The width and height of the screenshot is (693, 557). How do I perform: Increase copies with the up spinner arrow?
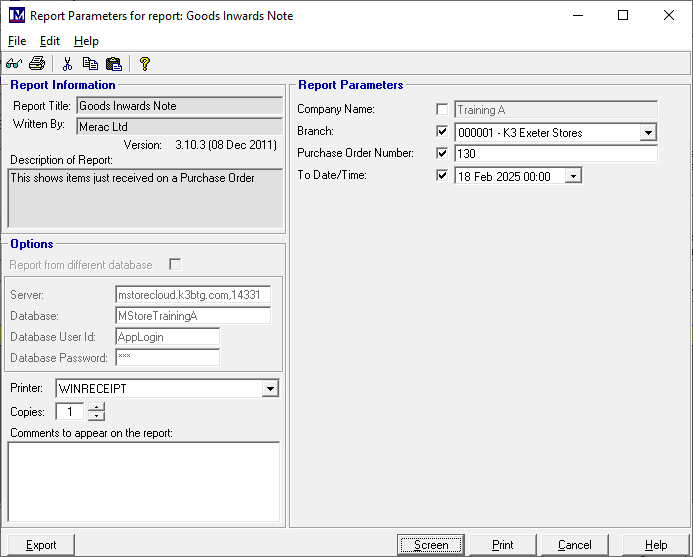click(x=96, y=407)
